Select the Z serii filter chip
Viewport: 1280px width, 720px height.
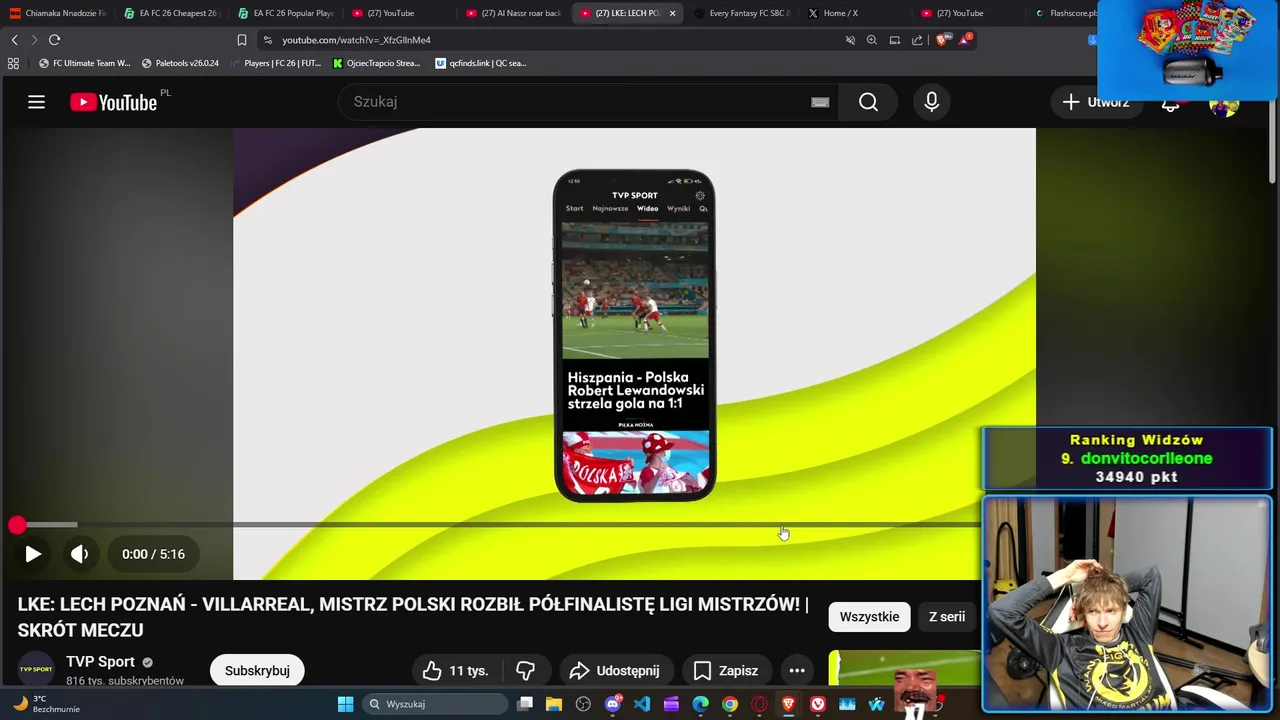pyautogui.click(x=946, y=617)
